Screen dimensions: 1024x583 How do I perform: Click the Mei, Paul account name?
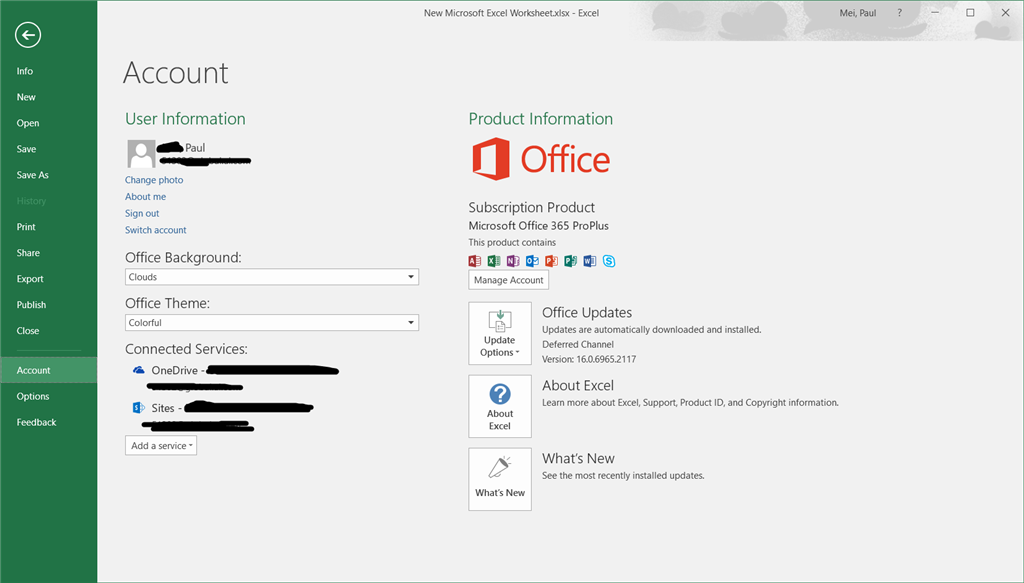click(x=857, y=13)
